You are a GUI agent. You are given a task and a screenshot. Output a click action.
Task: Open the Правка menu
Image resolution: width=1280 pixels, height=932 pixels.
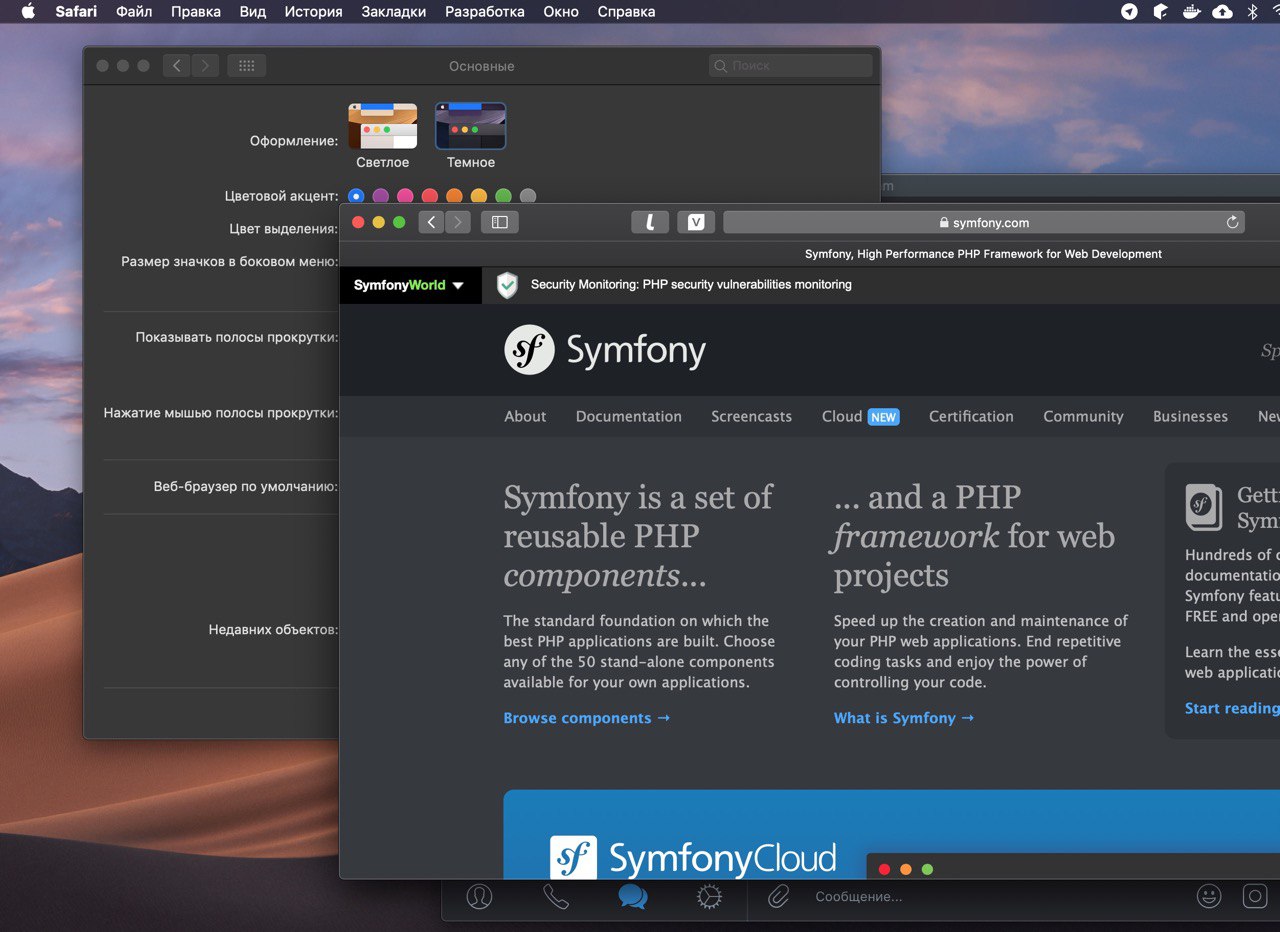196,12
